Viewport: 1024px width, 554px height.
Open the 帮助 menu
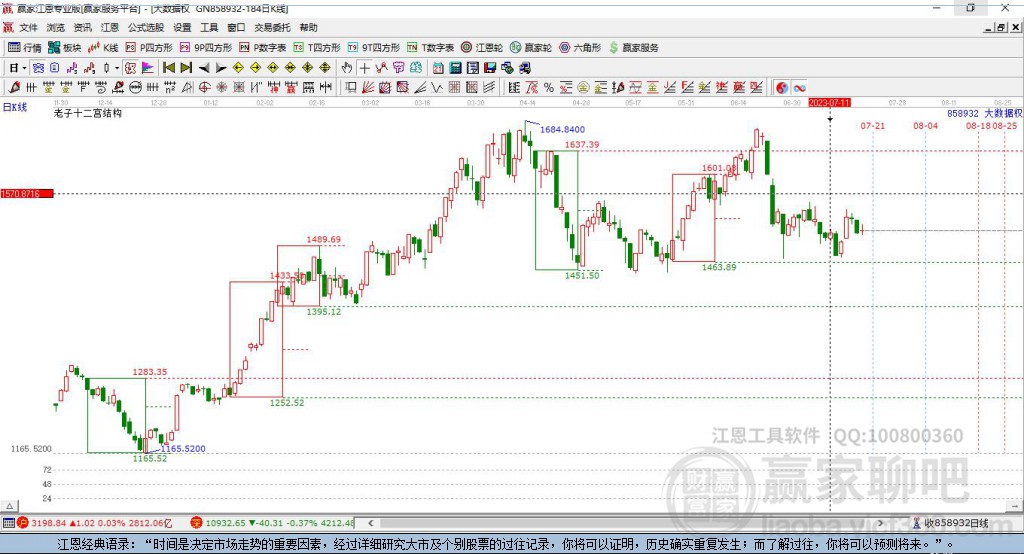coord(308,27)
